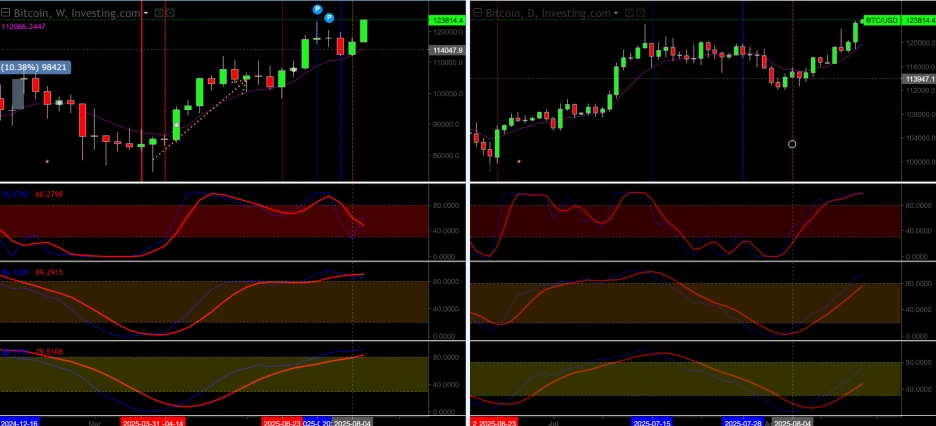Click the Jul label on daily time axis

coord(553,422)
